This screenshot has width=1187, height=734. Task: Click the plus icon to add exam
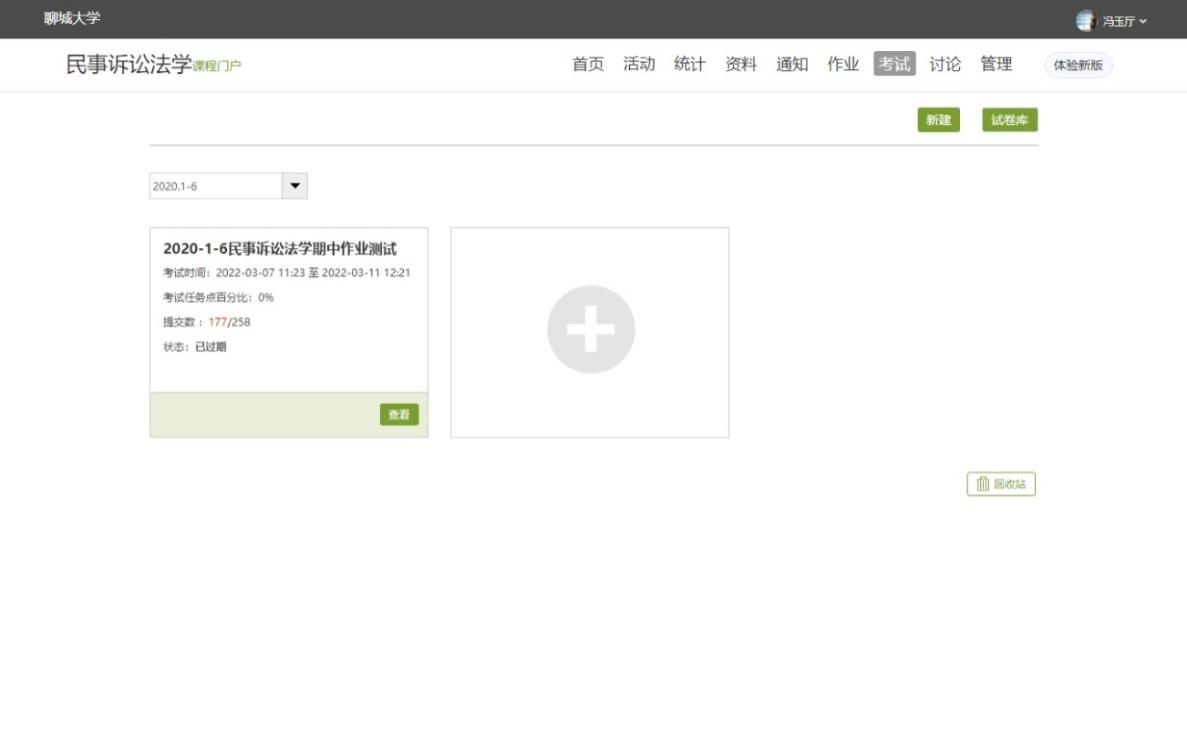click(590, 331)
